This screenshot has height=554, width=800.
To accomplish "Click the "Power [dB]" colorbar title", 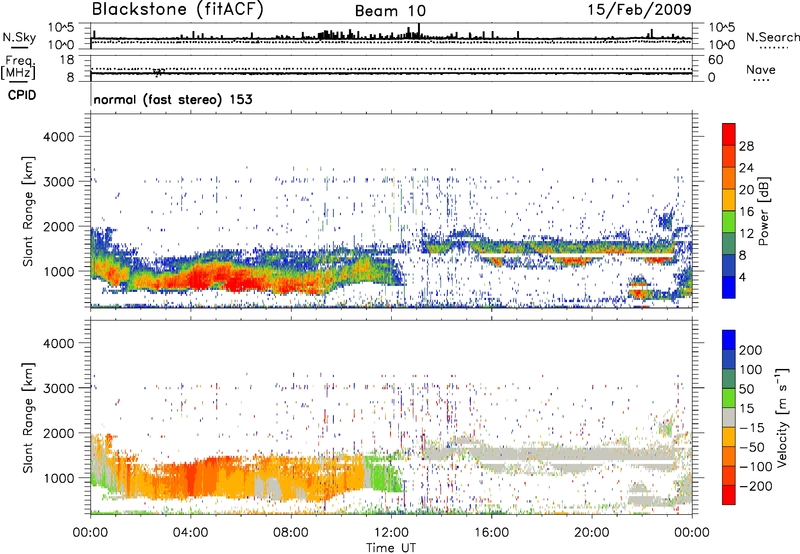I will [x=763, y=211].
